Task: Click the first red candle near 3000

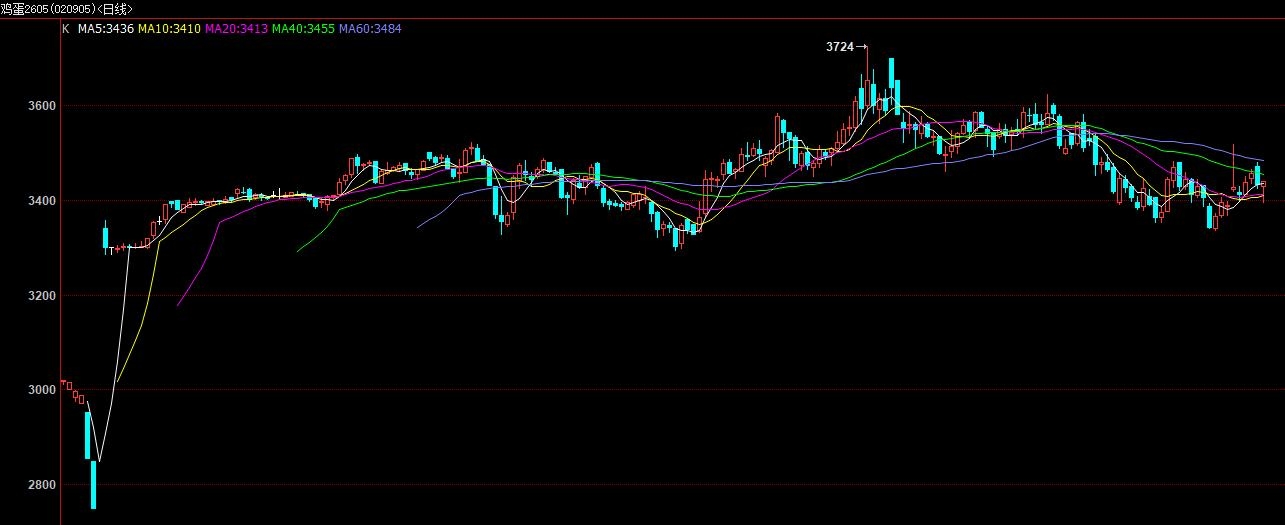Action: pyautogui.click(x=63, y=382)
